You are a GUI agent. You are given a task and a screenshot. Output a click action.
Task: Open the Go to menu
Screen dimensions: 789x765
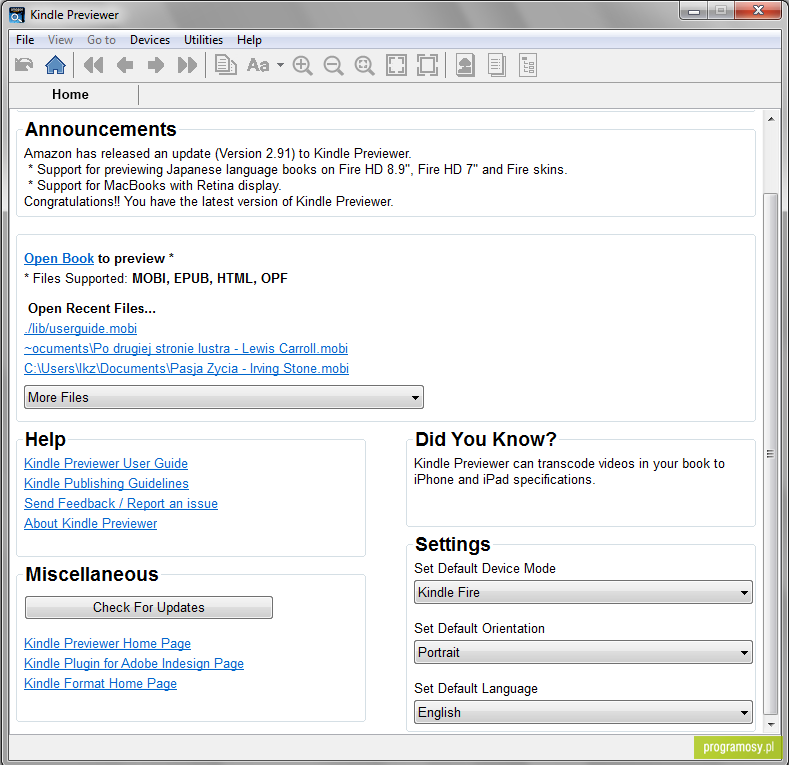(x=102, y=40)
